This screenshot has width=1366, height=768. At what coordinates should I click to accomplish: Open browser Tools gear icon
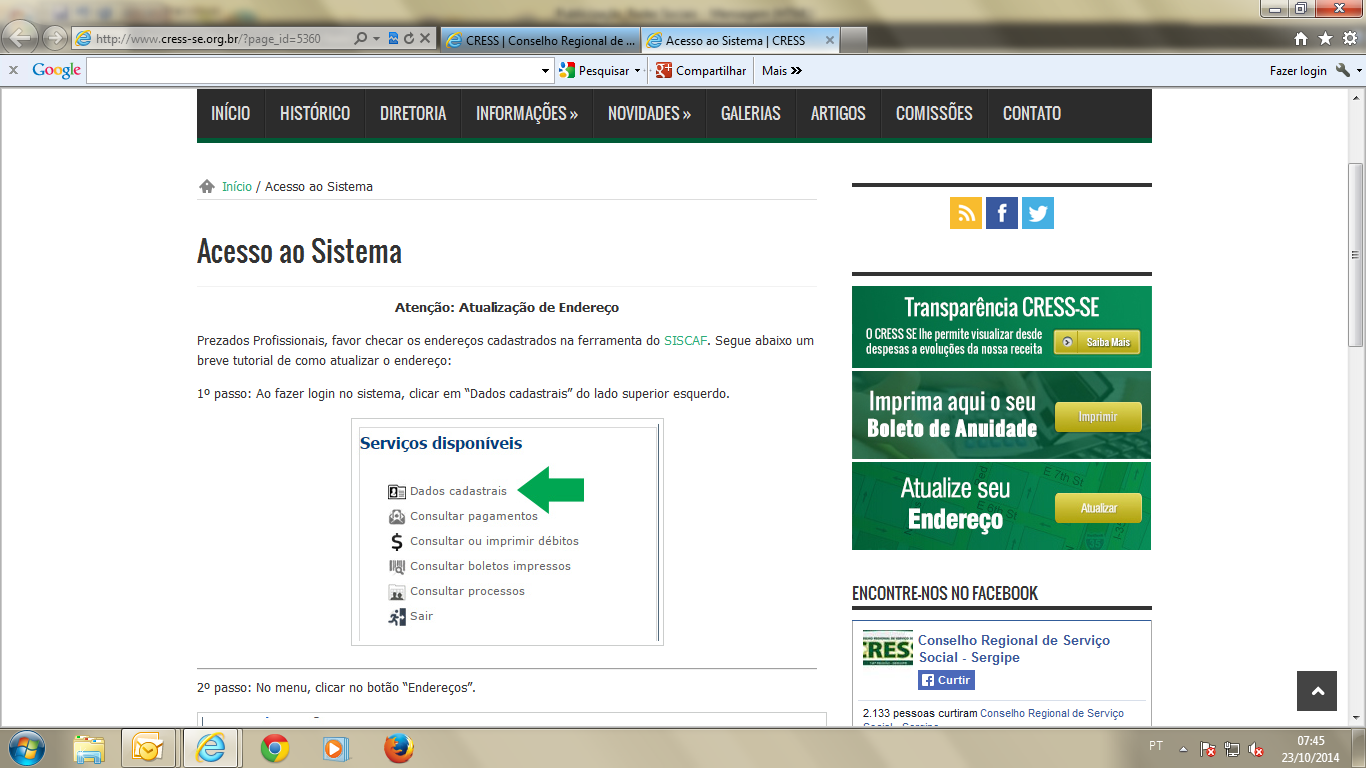(x=1349, y=39)
